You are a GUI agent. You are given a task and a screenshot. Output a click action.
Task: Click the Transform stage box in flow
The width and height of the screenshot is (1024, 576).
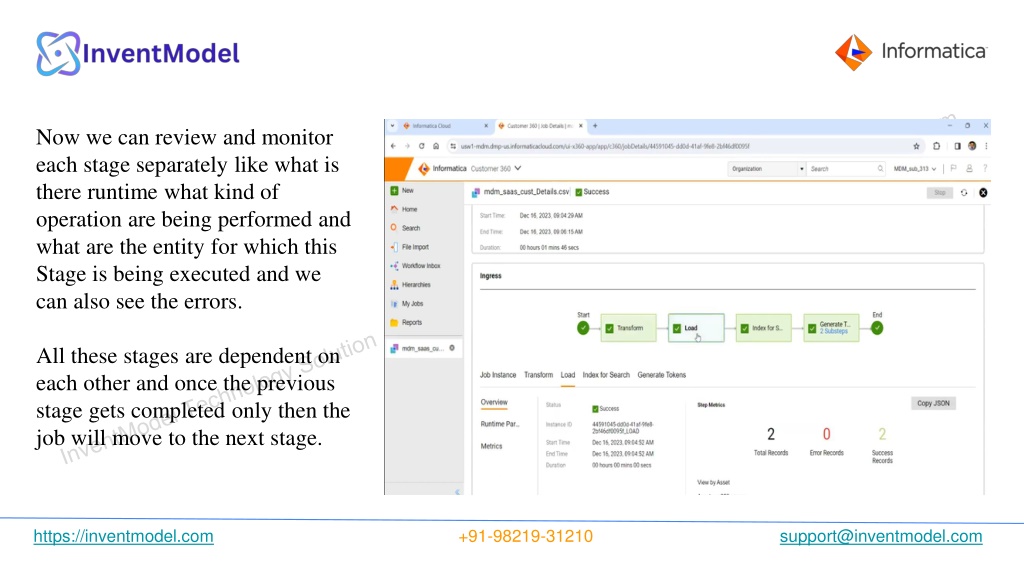click(628, 328)
